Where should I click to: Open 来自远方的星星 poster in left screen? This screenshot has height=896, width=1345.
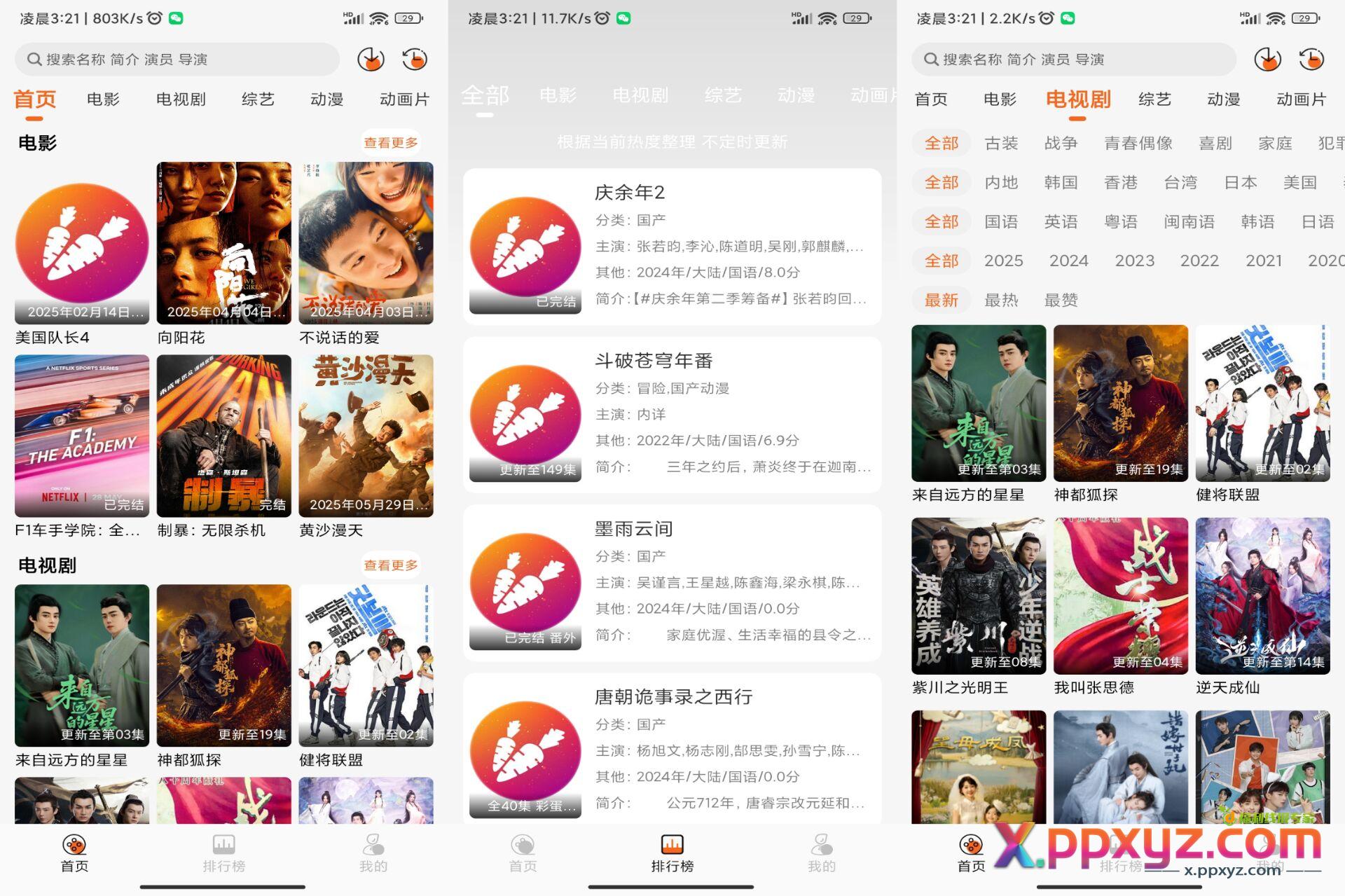click(82, 666)
